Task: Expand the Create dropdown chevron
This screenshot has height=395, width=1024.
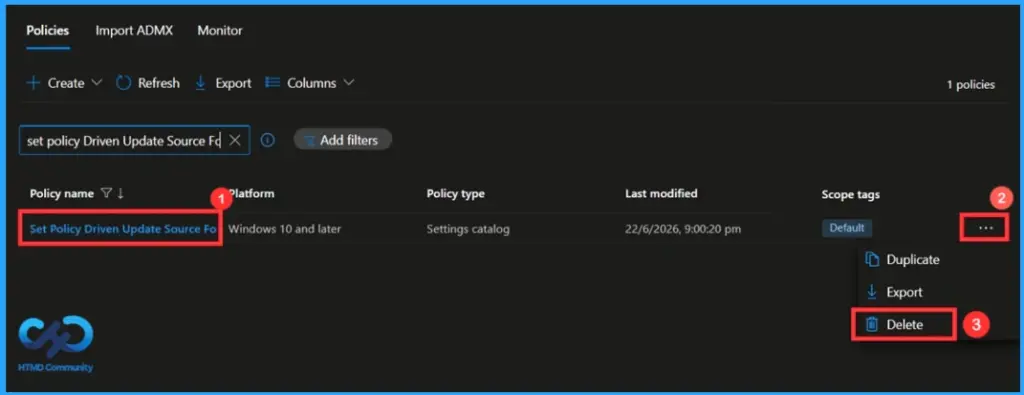Action: click(96, 83)
